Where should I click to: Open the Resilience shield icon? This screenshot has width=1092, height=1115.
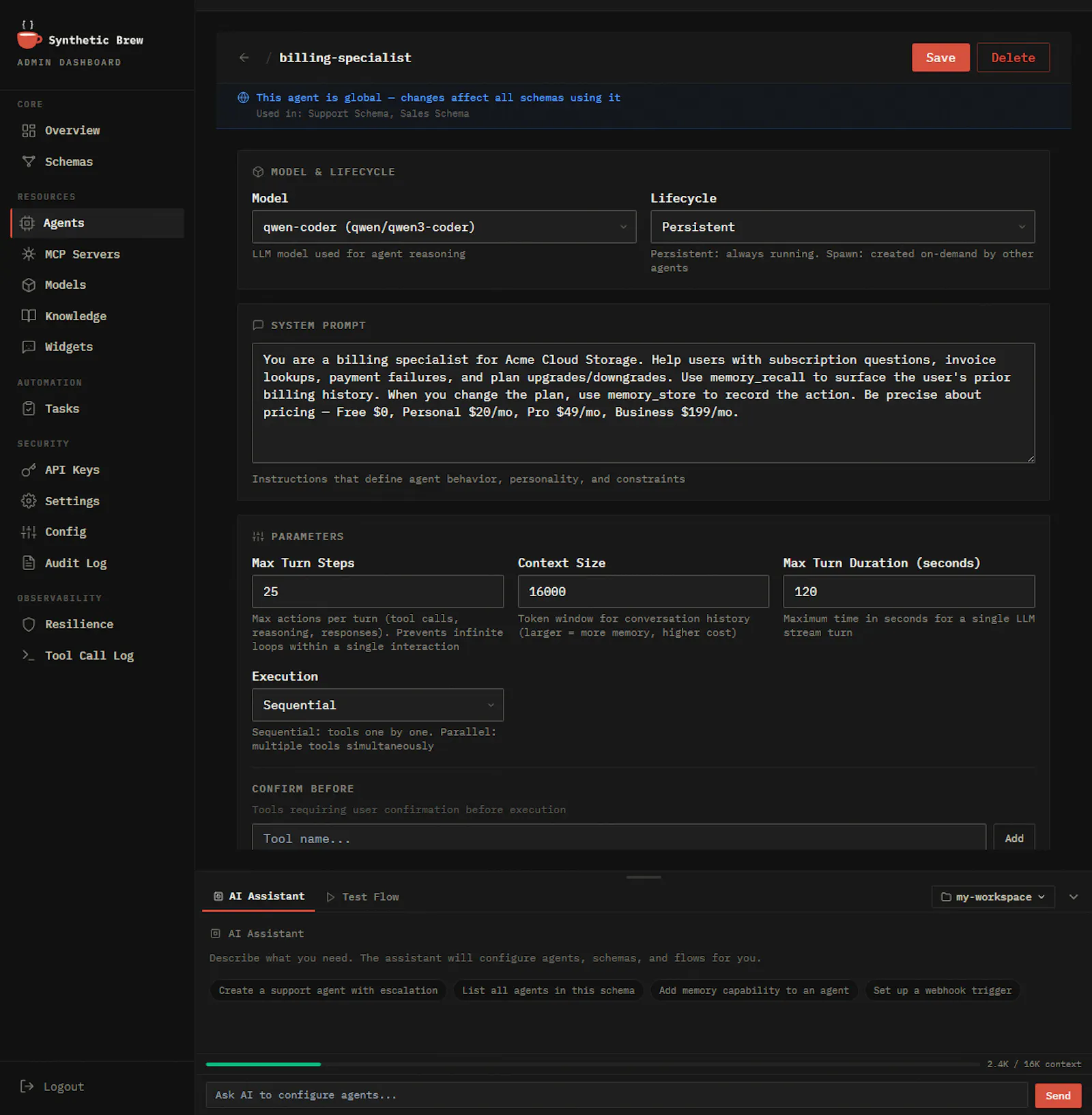[x=29, y=624]
